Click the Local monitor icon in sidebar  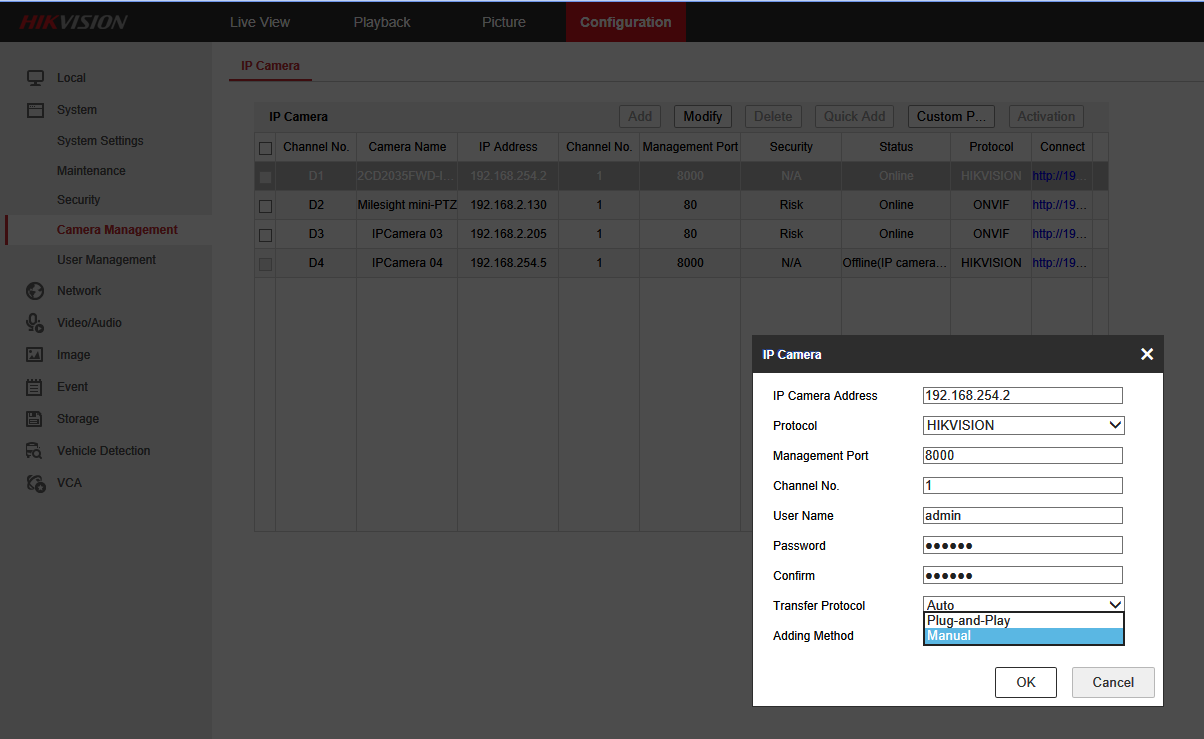pos(35,78)
